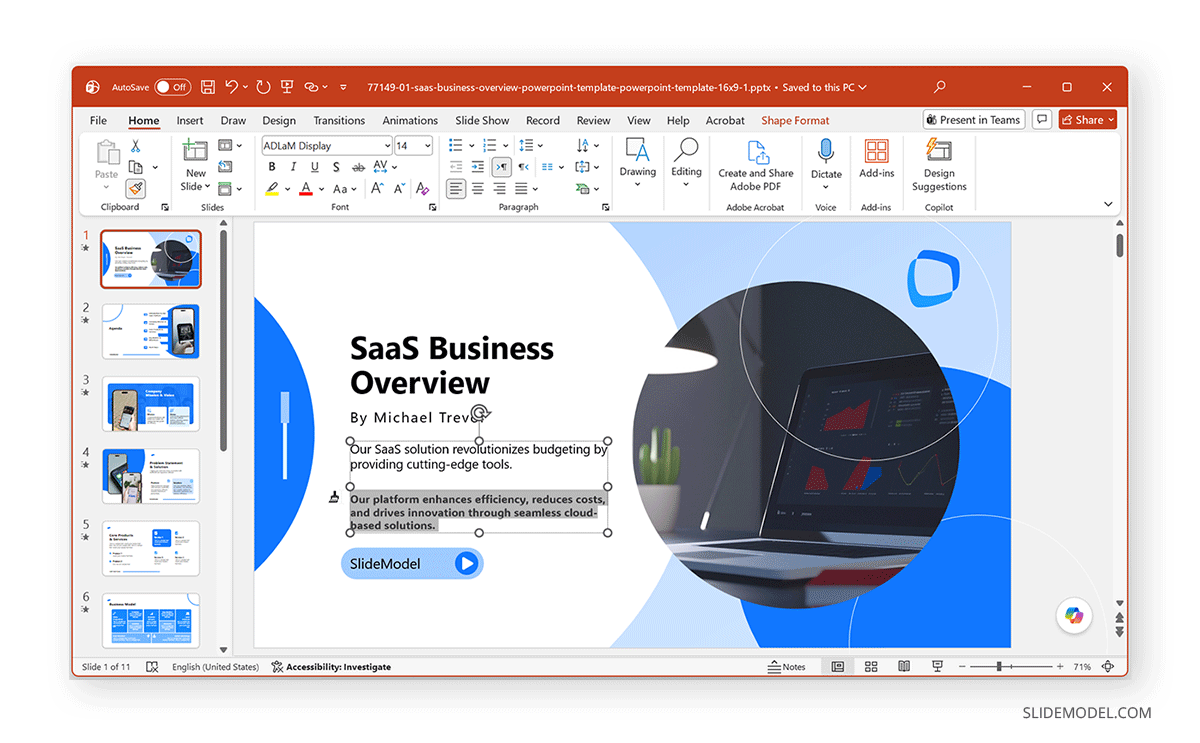Toggle Left-to-Right text direction
The width and height of the screenshot is (1200, 743).
point(501,167)
